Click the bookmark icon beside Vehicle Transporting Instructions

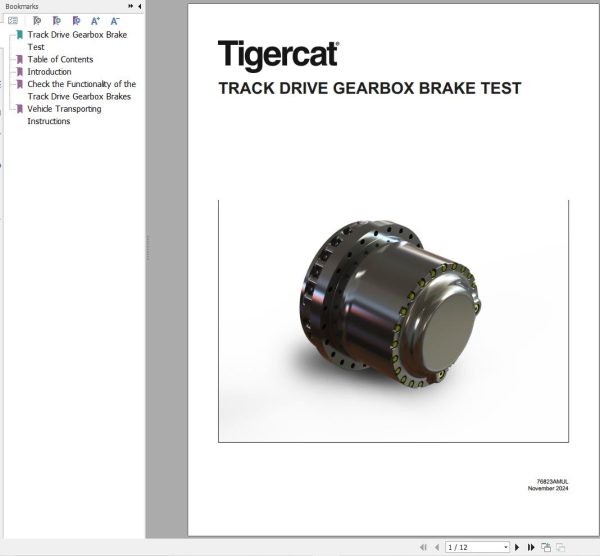click(20, 109)
